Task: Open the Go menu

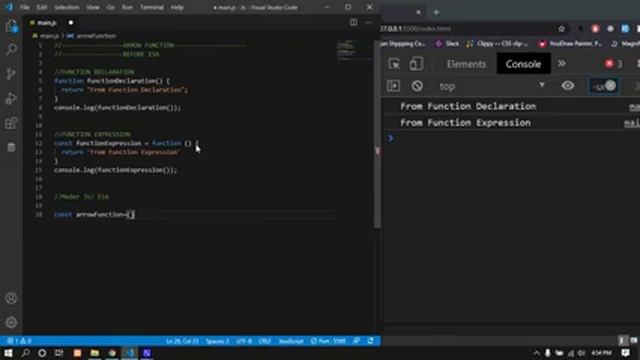Action: tap(111, 7)
